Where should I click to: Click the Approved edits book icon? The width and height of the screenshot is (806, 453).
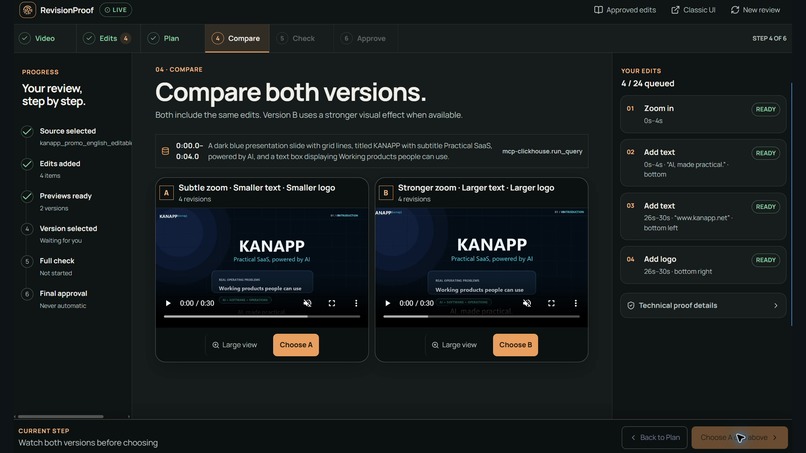pos(598,10)
